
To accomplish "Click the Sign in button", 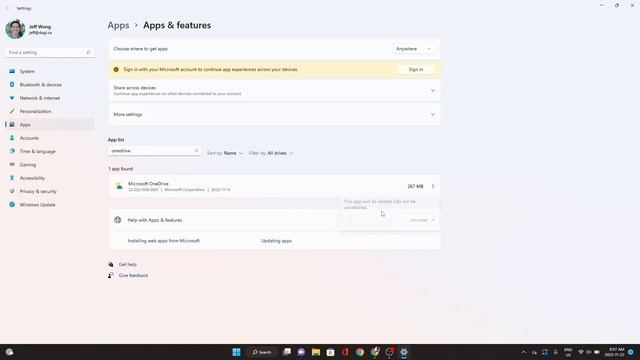I will (x=416, y=69).
